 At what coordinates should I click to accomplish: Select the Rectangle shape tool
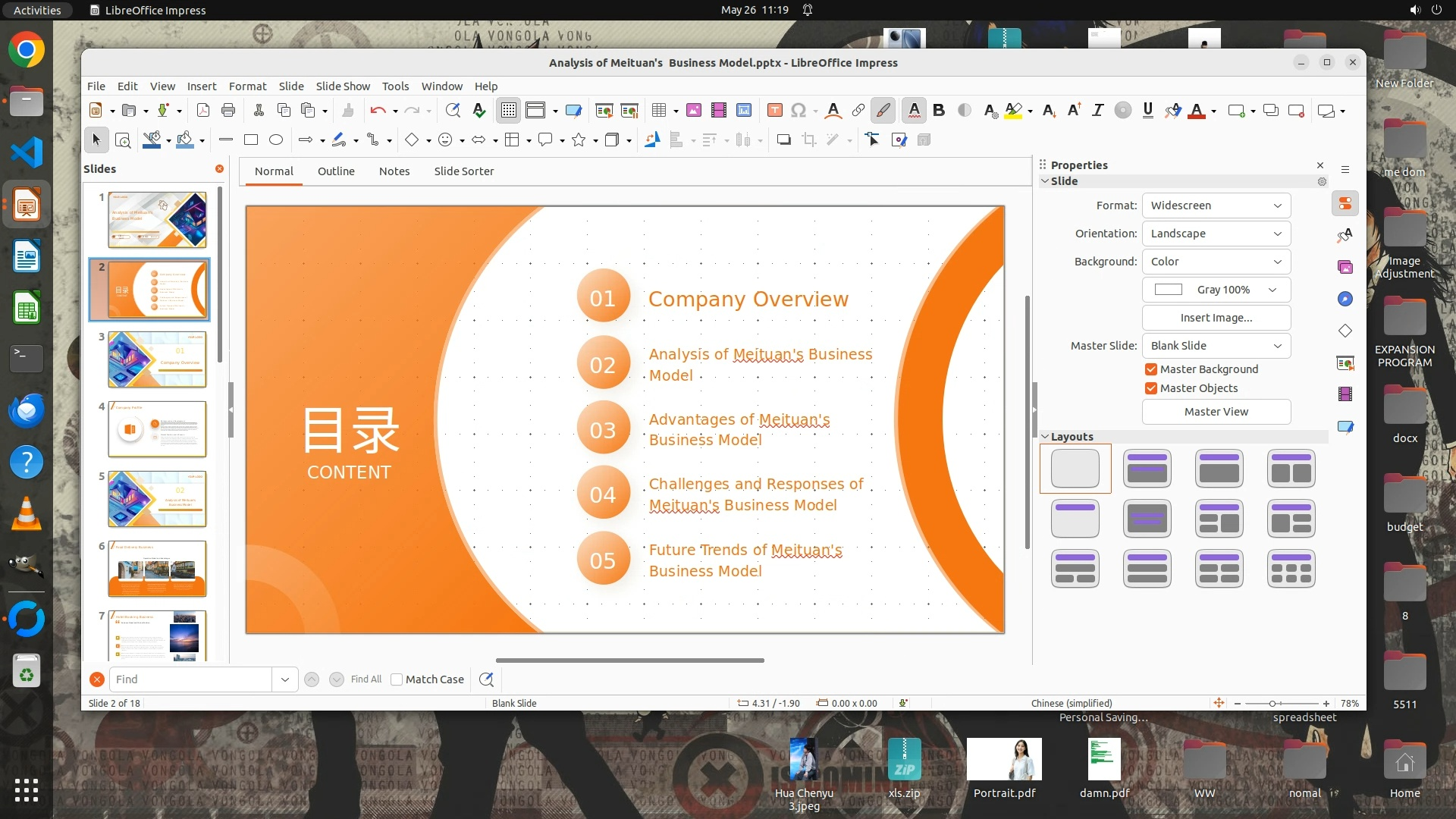tap(251, 140)
